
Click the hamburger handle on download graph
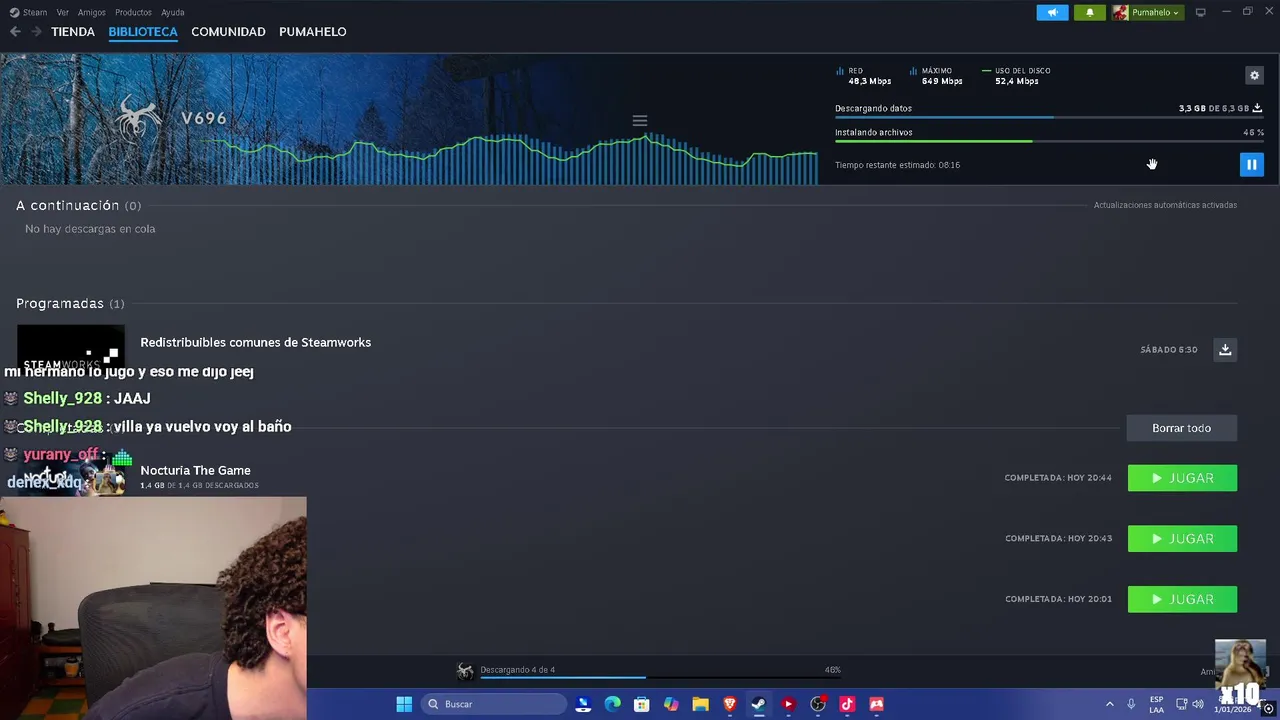coord(640,121)
